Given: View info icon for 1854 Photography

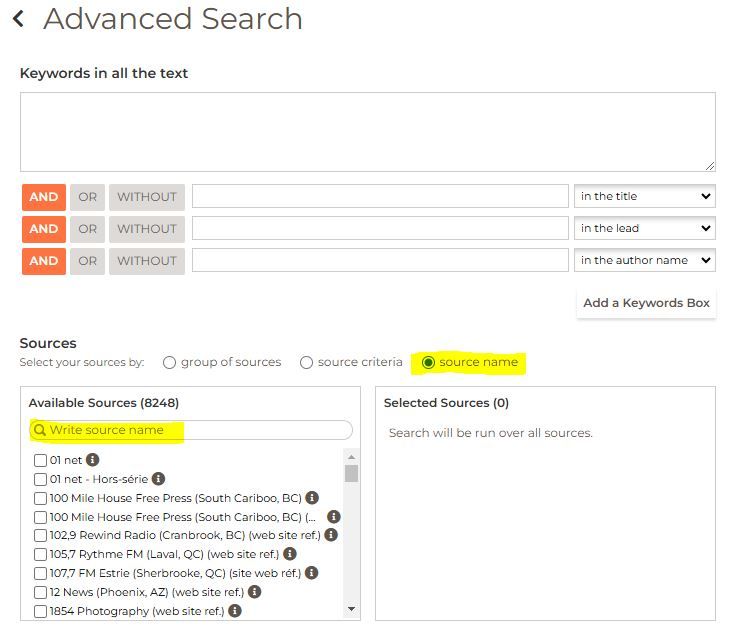Looking at the screenshot, I should (234, 611).
